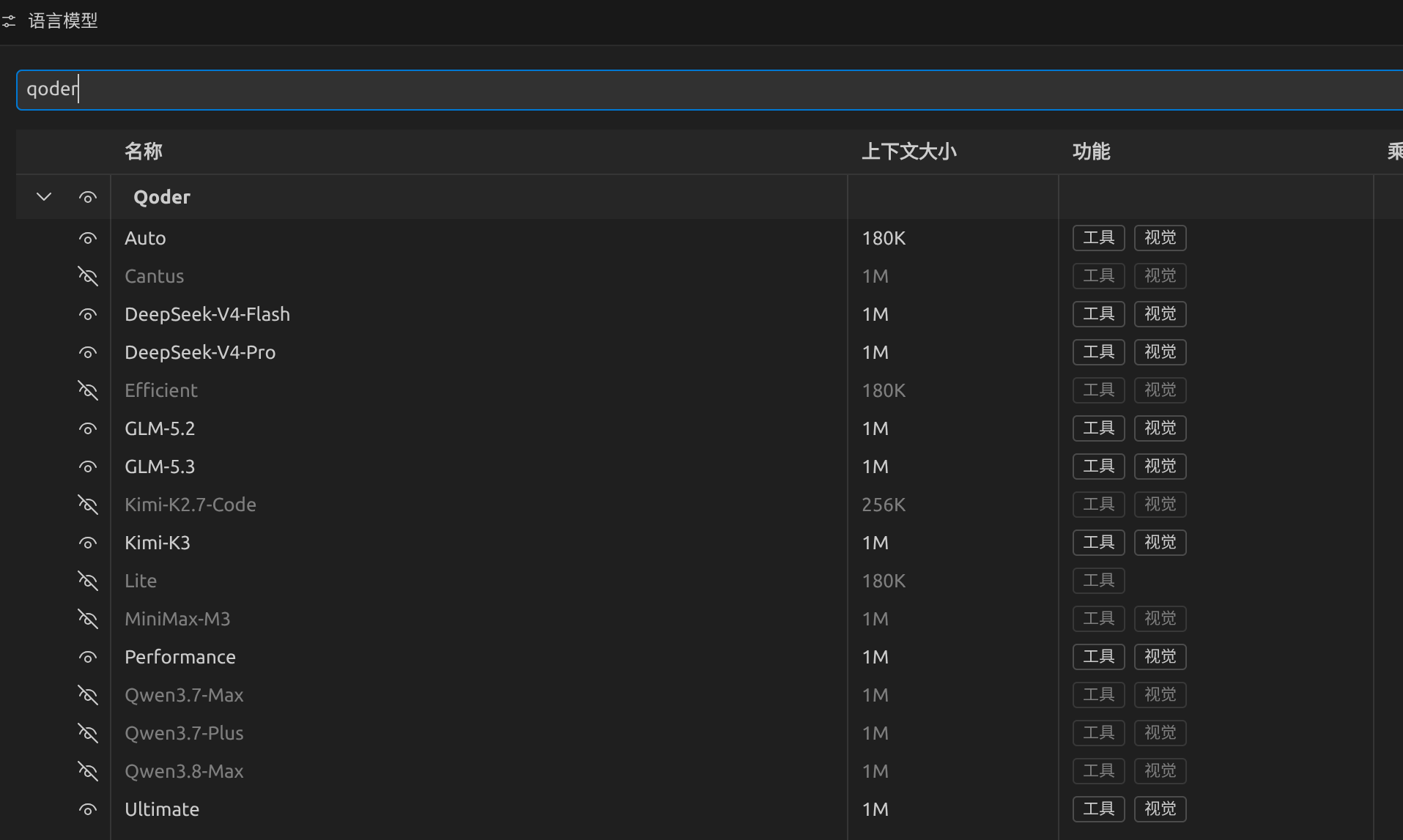Click the 视觉 tag on the DeepSeek-V4-Flash row
Viewport: 1403px width, 840px height.
pos(1160,314)
